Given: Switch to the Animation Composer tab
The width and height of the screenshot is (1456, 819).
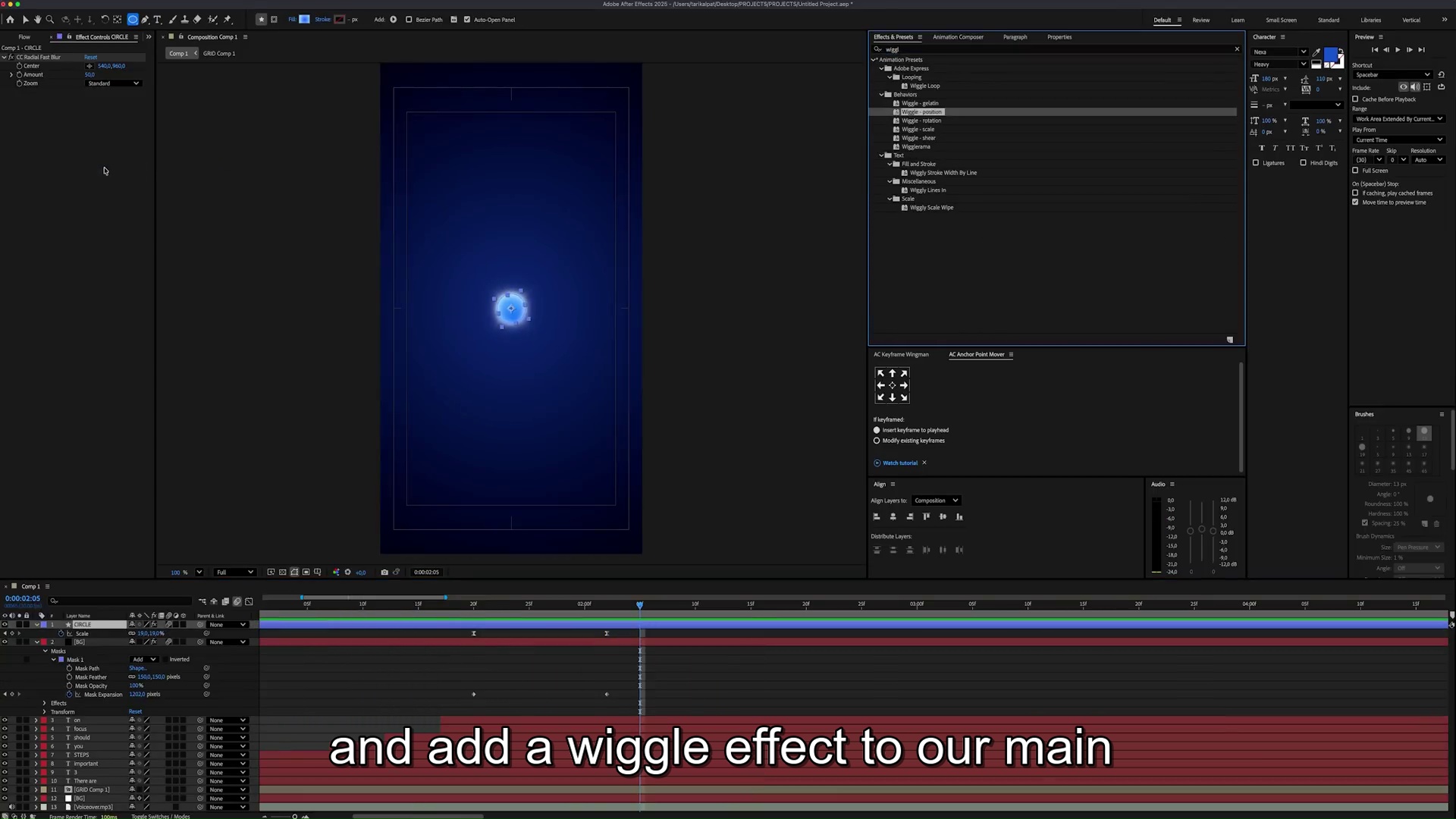Looking at the screenshot, I should tap(958, 37).
